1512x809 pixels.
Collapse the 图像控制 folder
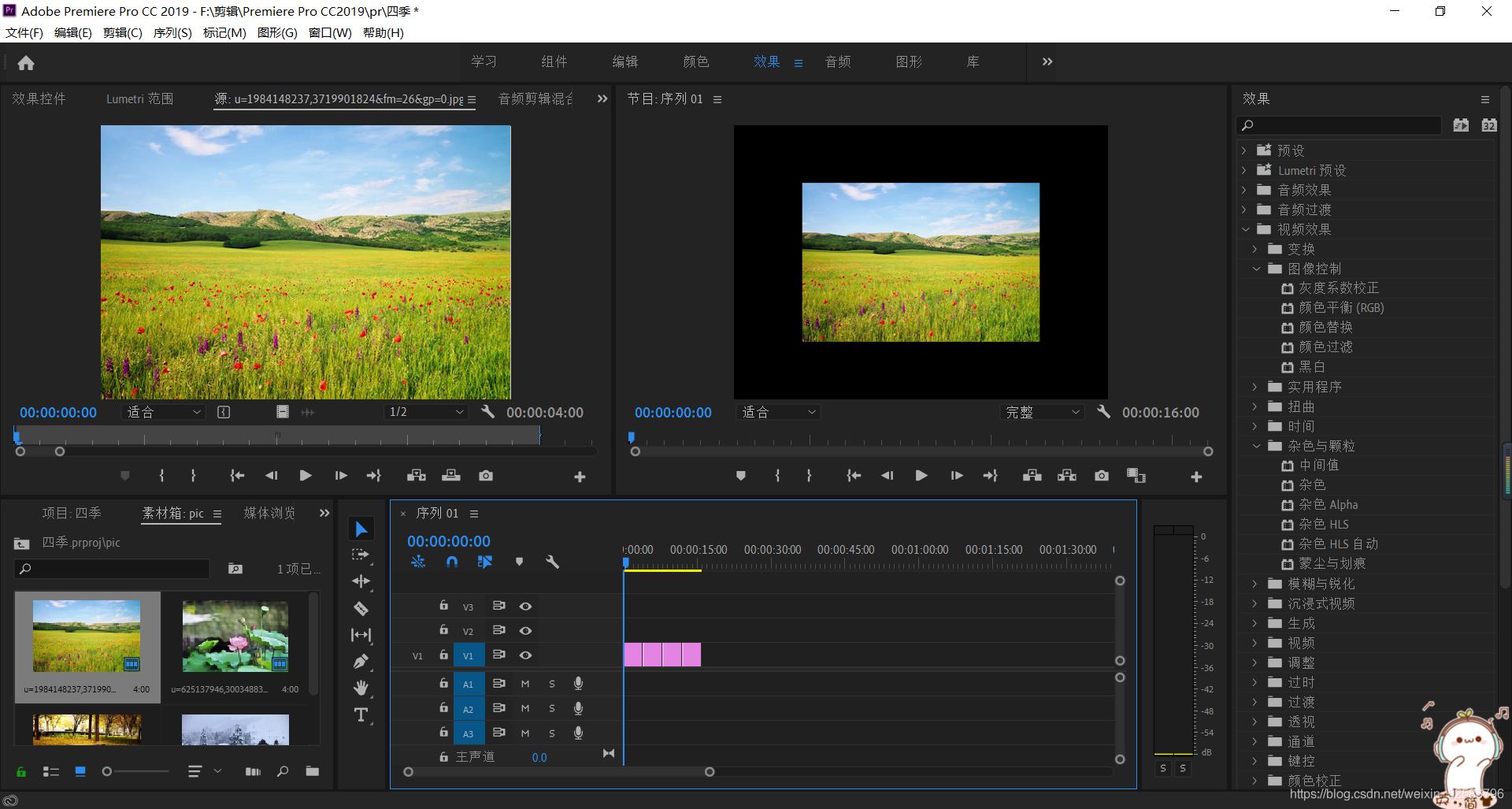[1256, 269]
